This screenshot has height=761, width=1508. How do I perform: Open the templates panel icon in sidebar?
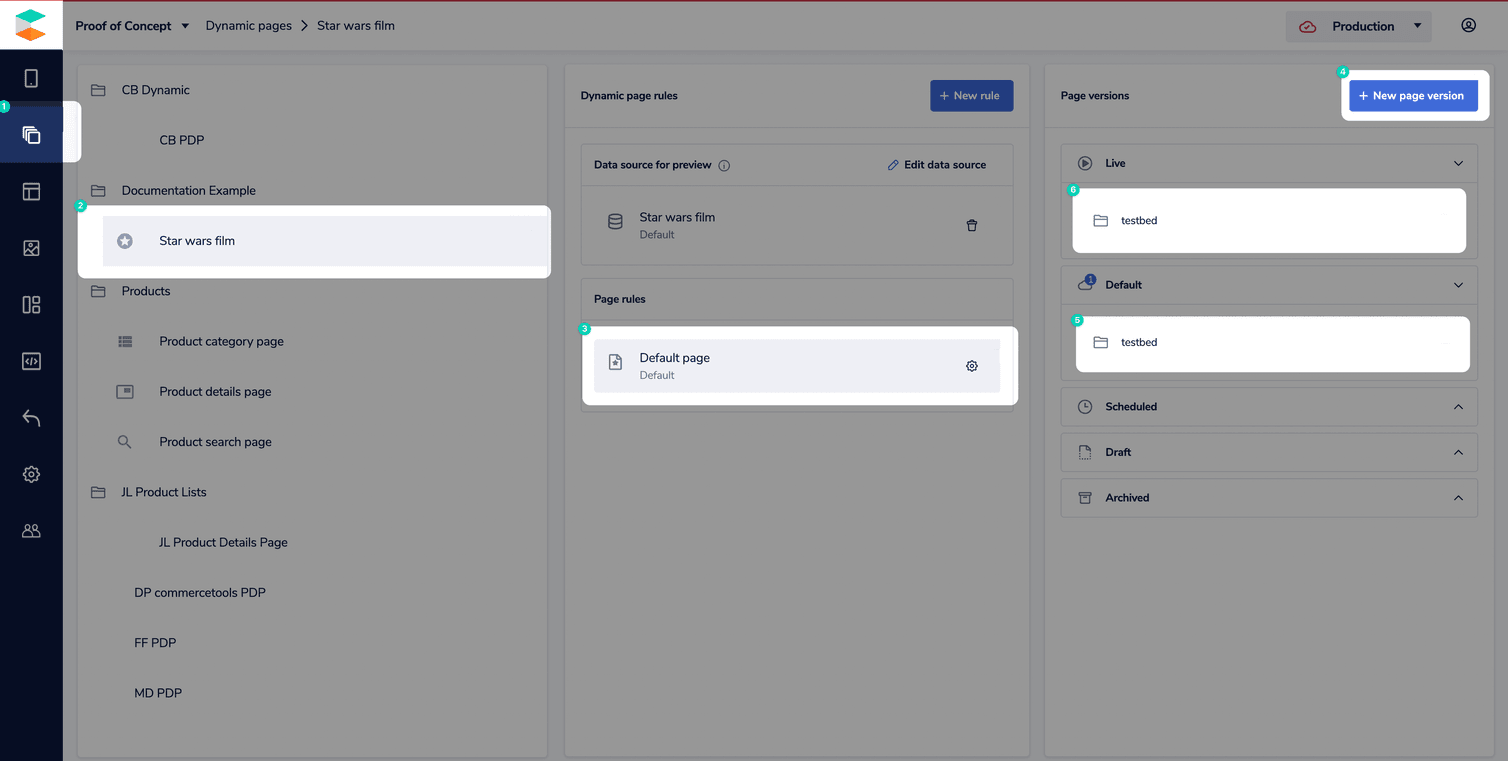tap(31, 190)
